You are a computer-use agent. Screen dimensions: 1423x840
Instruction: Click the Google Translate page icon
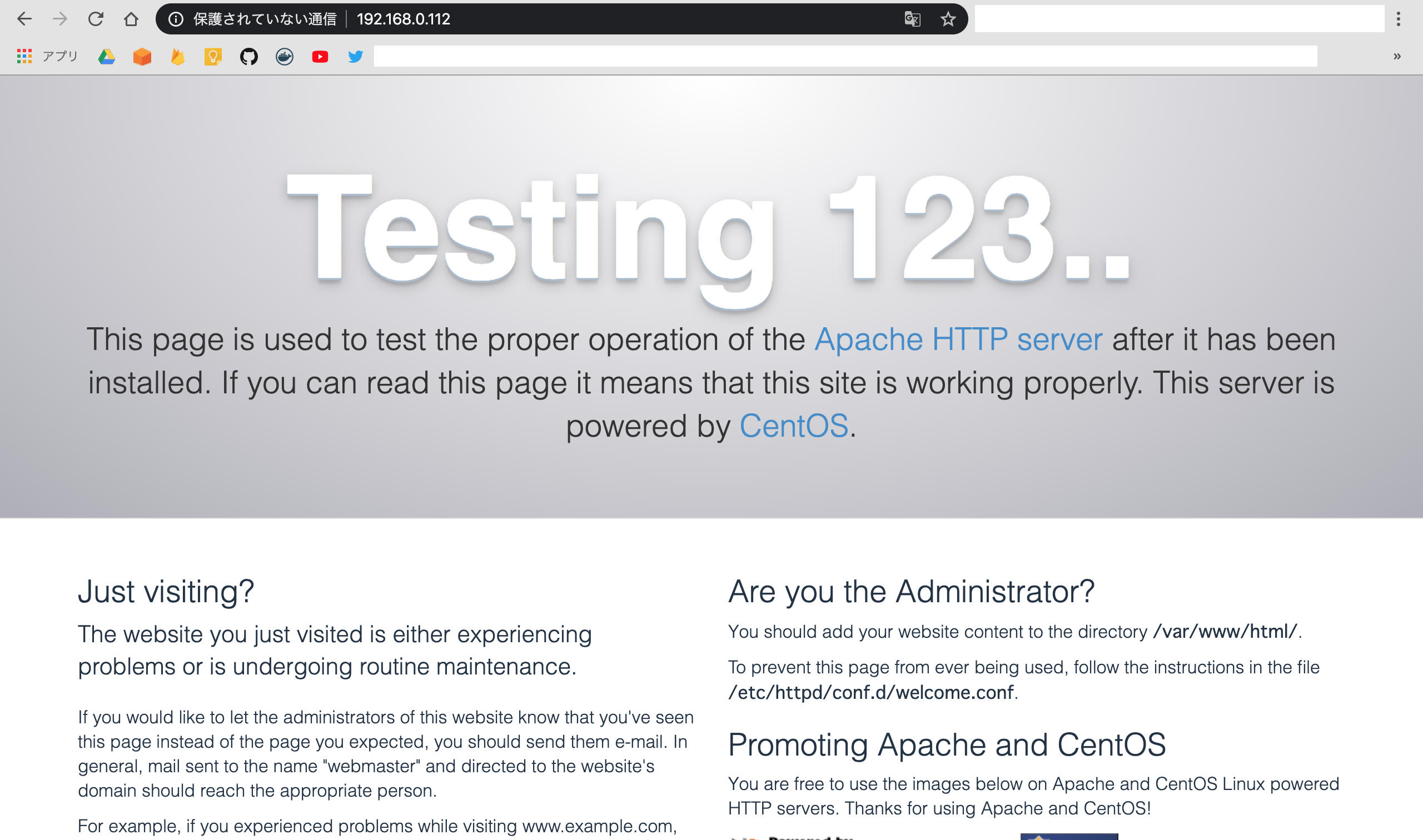tap(912, 19)
